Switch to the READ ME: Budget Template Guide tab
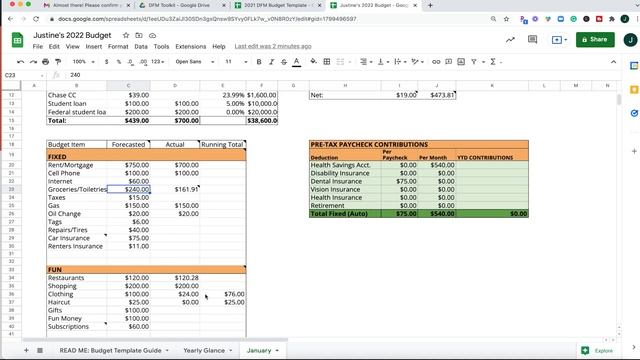Viewport: 640px width, 360px height. click(110, 351)
